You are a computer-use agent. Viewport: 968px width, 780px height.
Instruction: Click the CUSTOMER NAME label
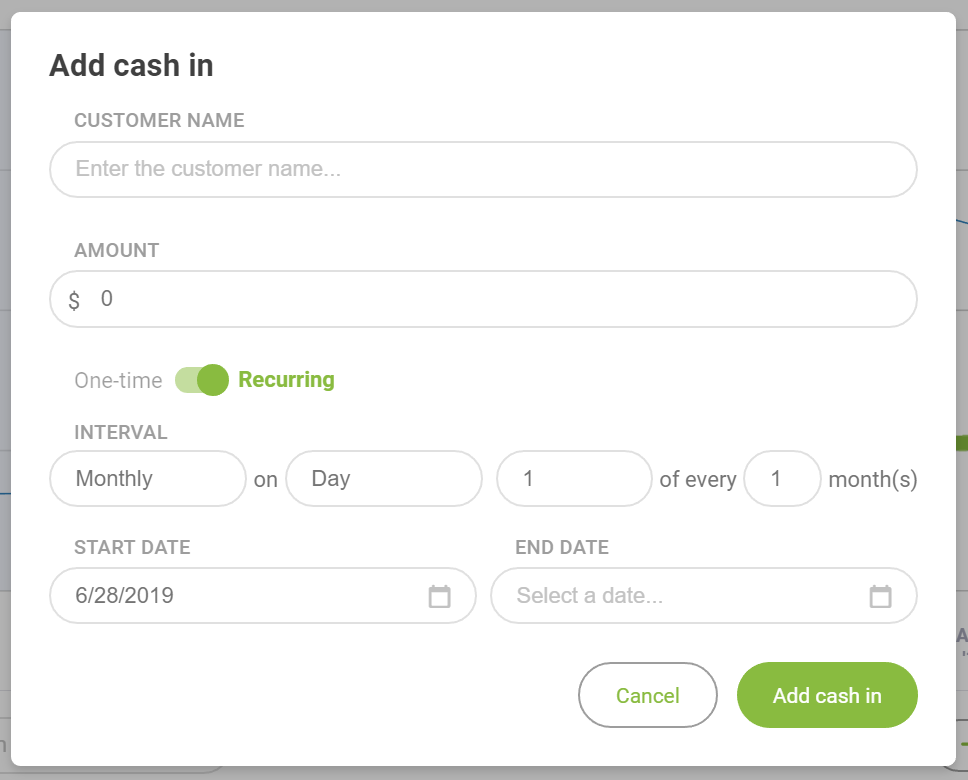click(x=159, y=120)
